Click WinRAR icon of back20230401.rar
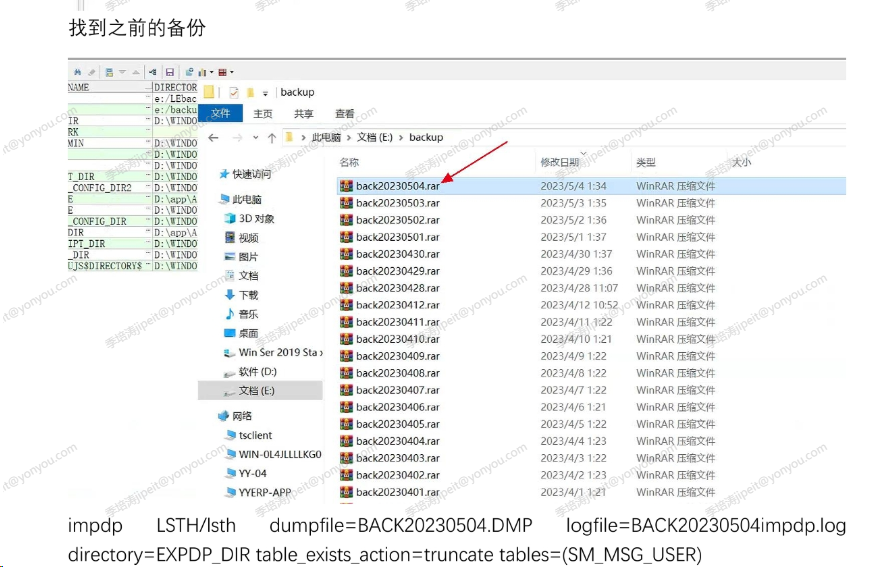The height and width of the screenshot is (567, 894). pyautogui.click(x=346, y=492)
